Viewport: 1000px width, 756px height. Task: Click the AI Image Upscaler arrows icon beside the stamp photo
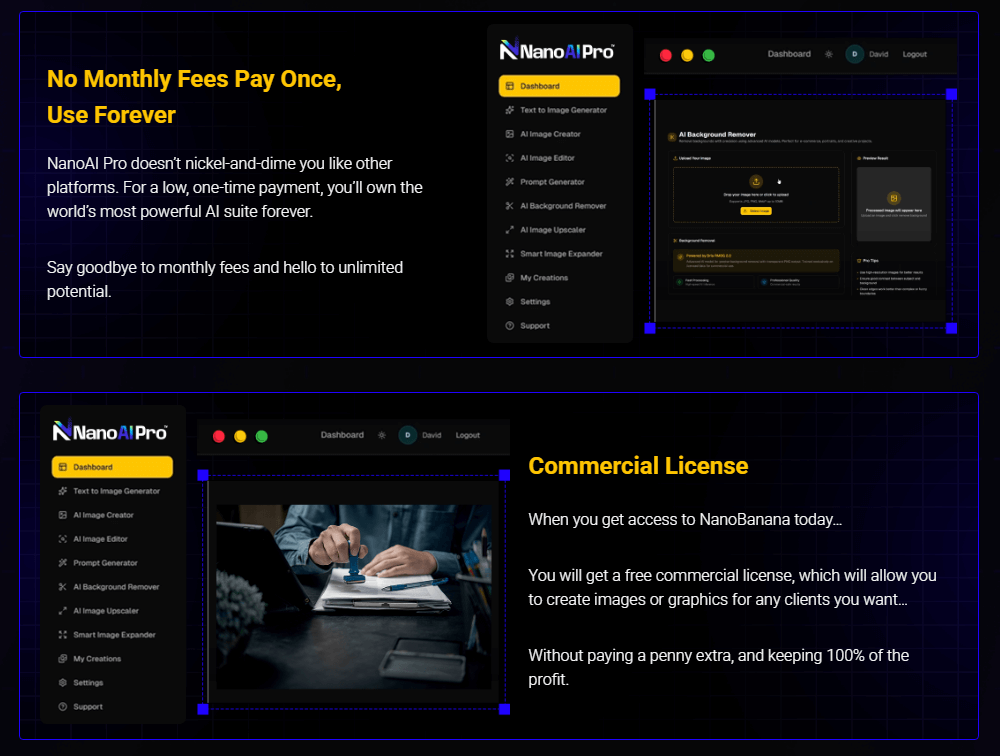(62, 611)
